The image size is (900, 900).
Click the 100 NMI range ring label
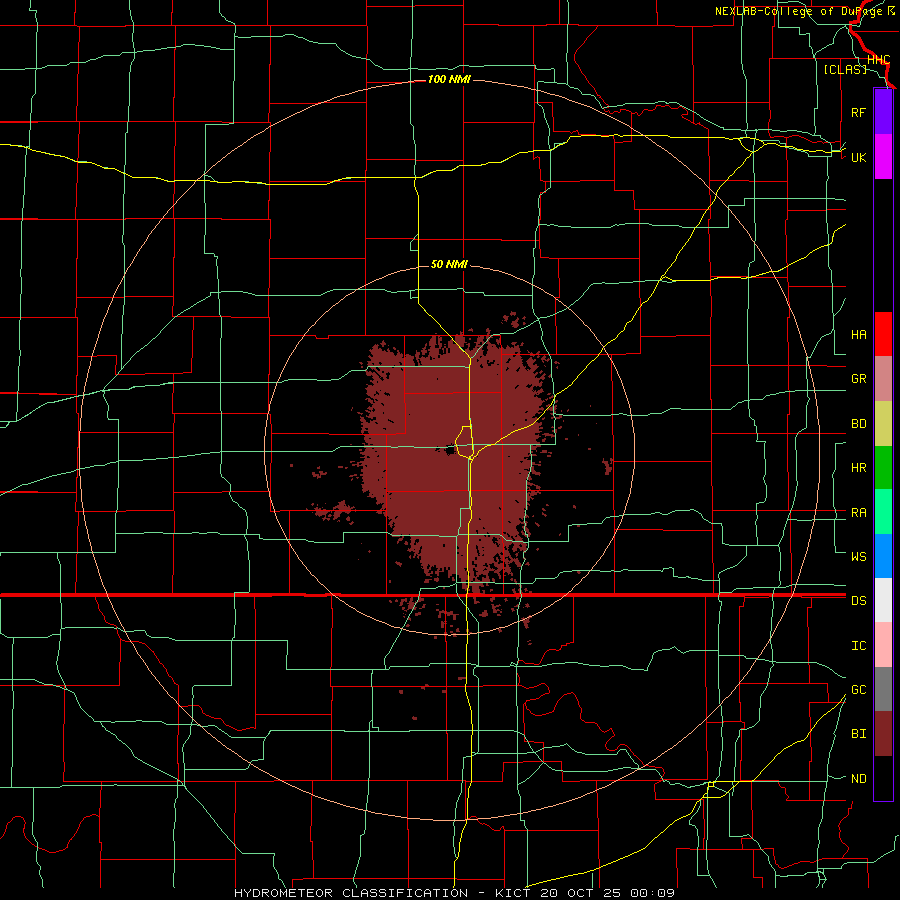449,79
